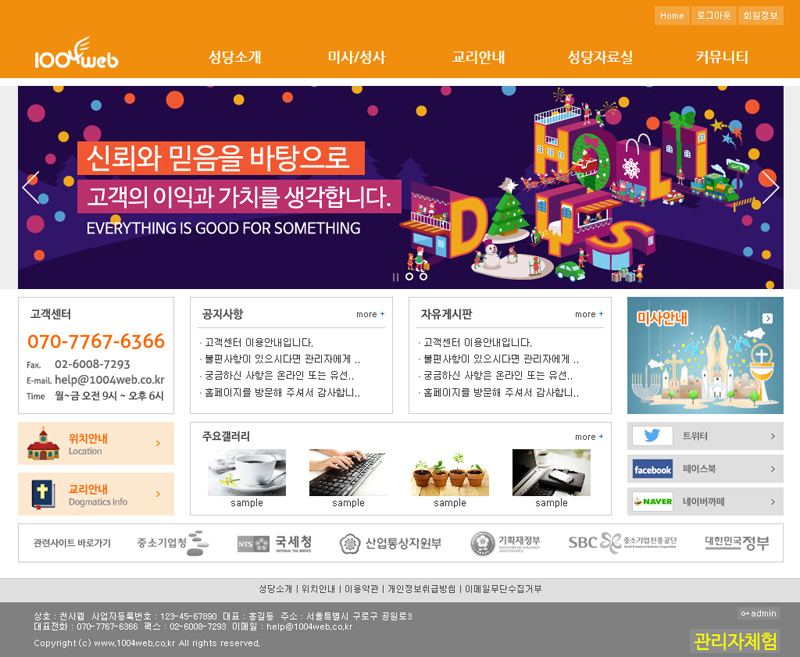Click the 1004web logo
Viewport: 800px width, 657px height.
point(76,55)
